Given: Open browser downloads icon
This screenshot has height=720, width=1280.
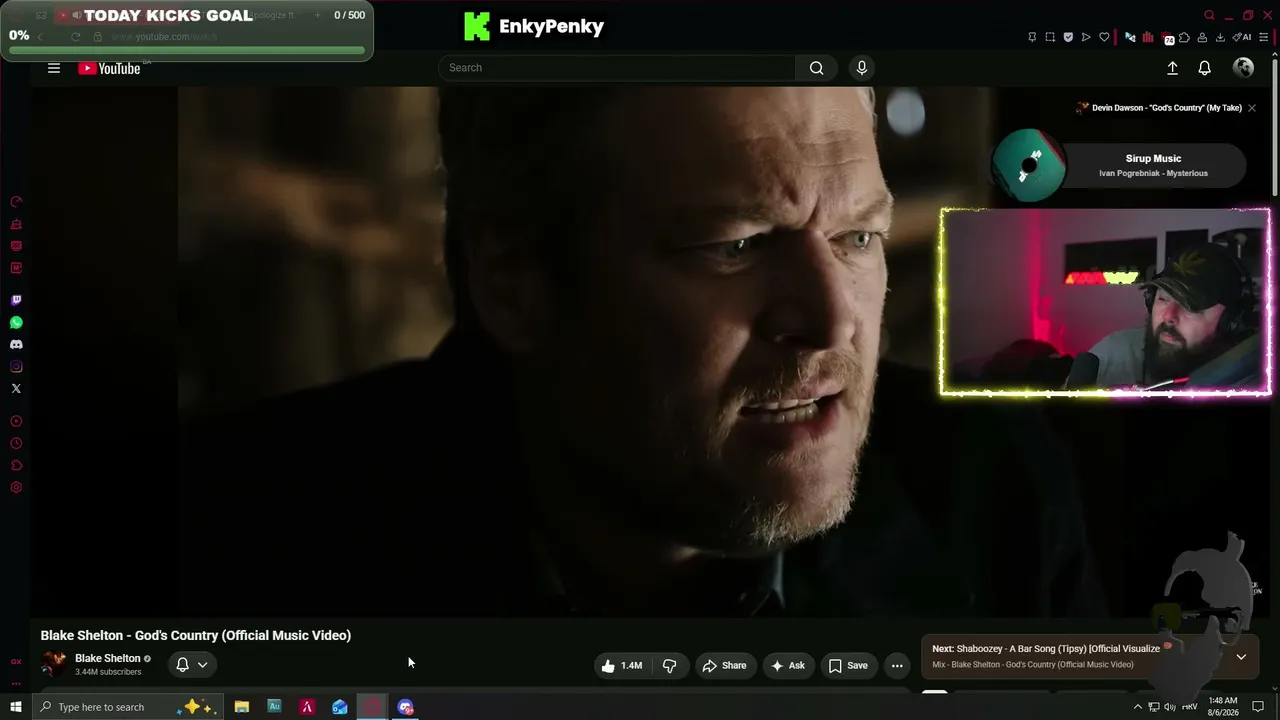Looking at the screenshot, I should tap(1218, 37).
